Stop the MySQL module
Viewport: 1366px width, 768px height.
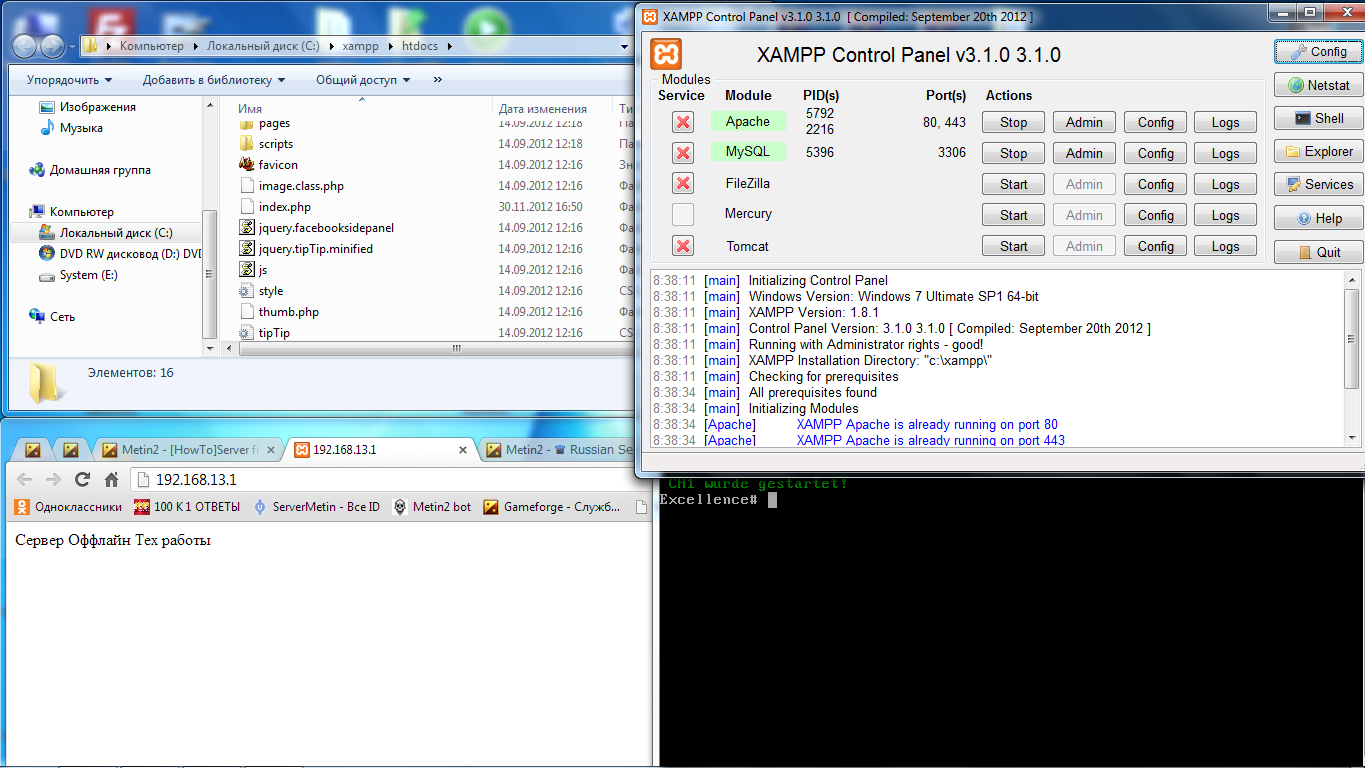point(1013,153)
